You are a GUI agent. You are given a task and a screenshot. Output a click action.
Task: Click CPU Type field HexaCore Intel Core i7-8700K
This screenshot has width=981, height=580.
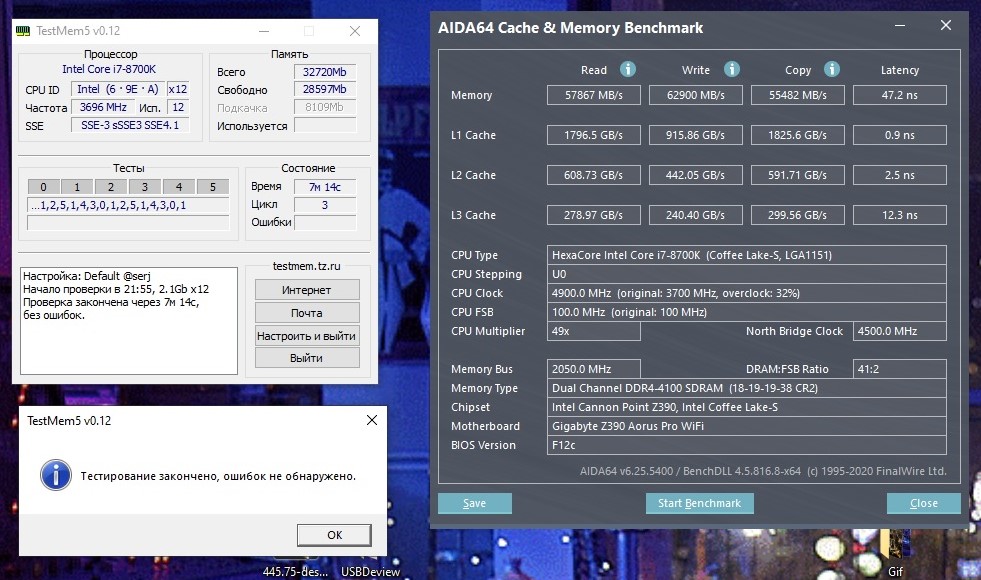point(746,255)
